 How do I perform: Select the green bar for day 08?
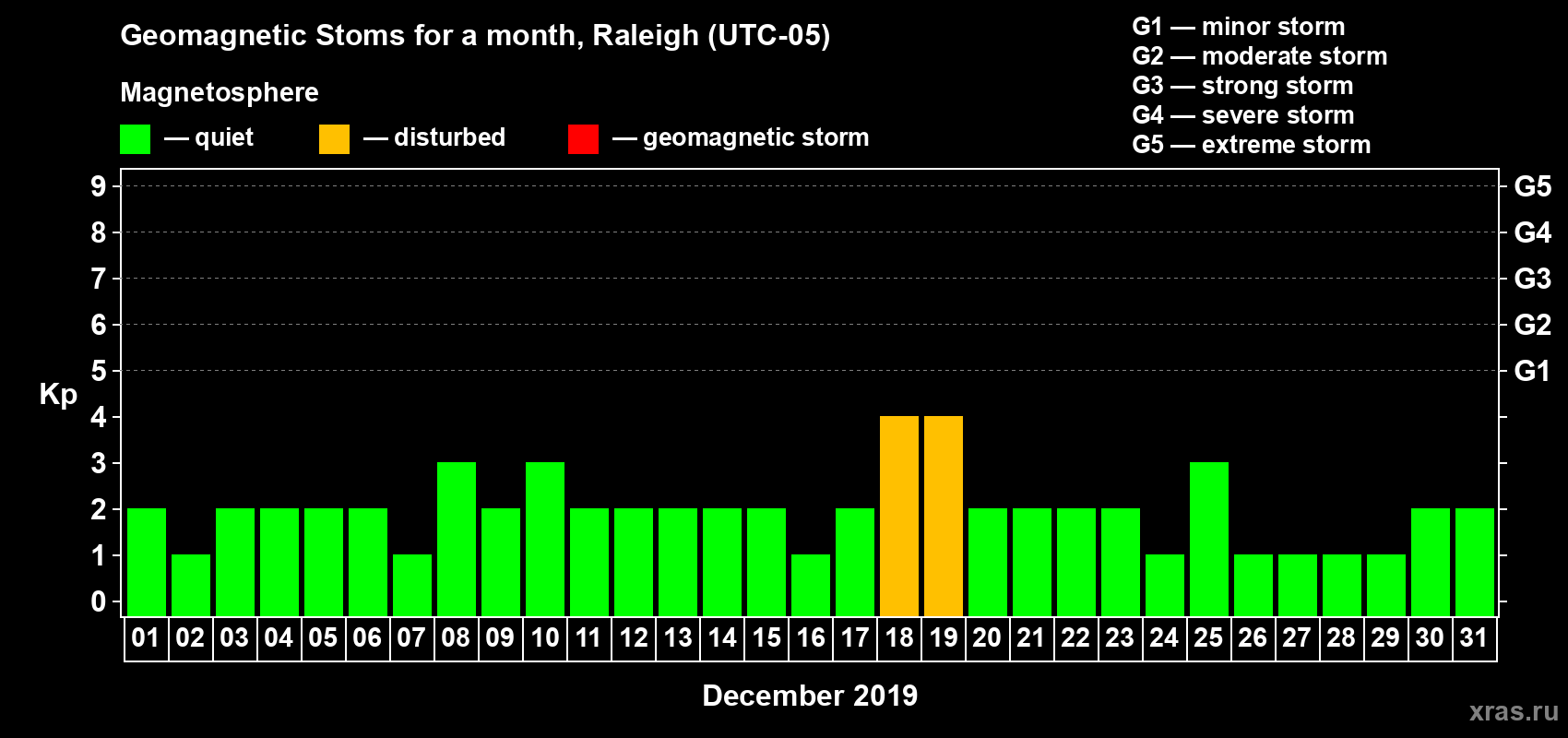457,539
